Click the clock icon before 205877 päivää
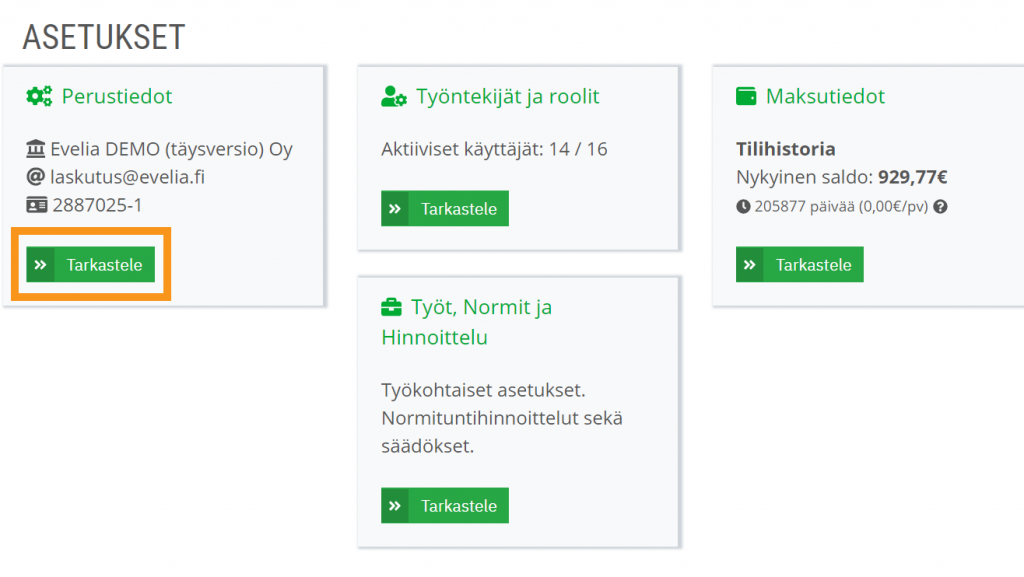 (743, 207)
